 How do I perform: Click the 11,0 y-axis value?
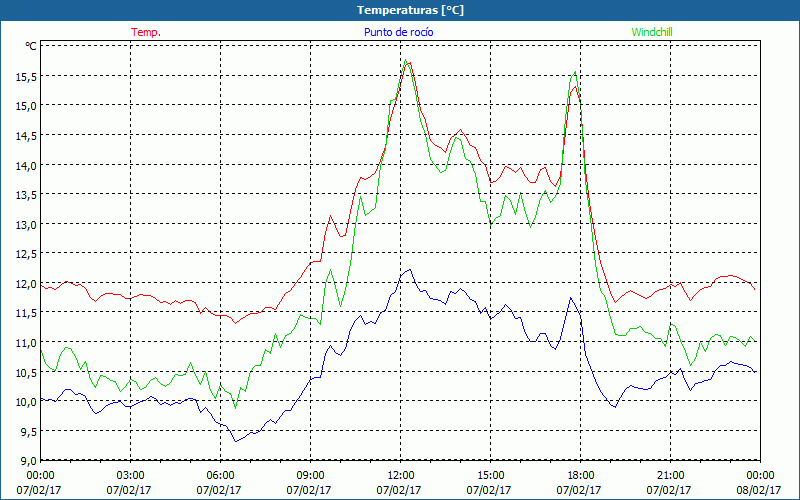(27, 343)
